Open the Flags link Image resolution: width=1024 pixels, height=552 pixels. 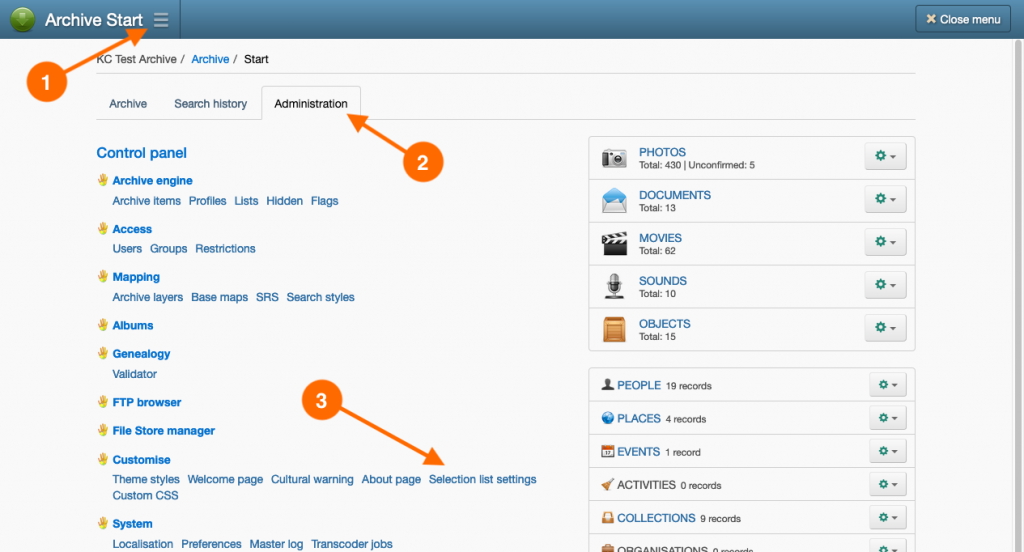(x=325, y=201)
